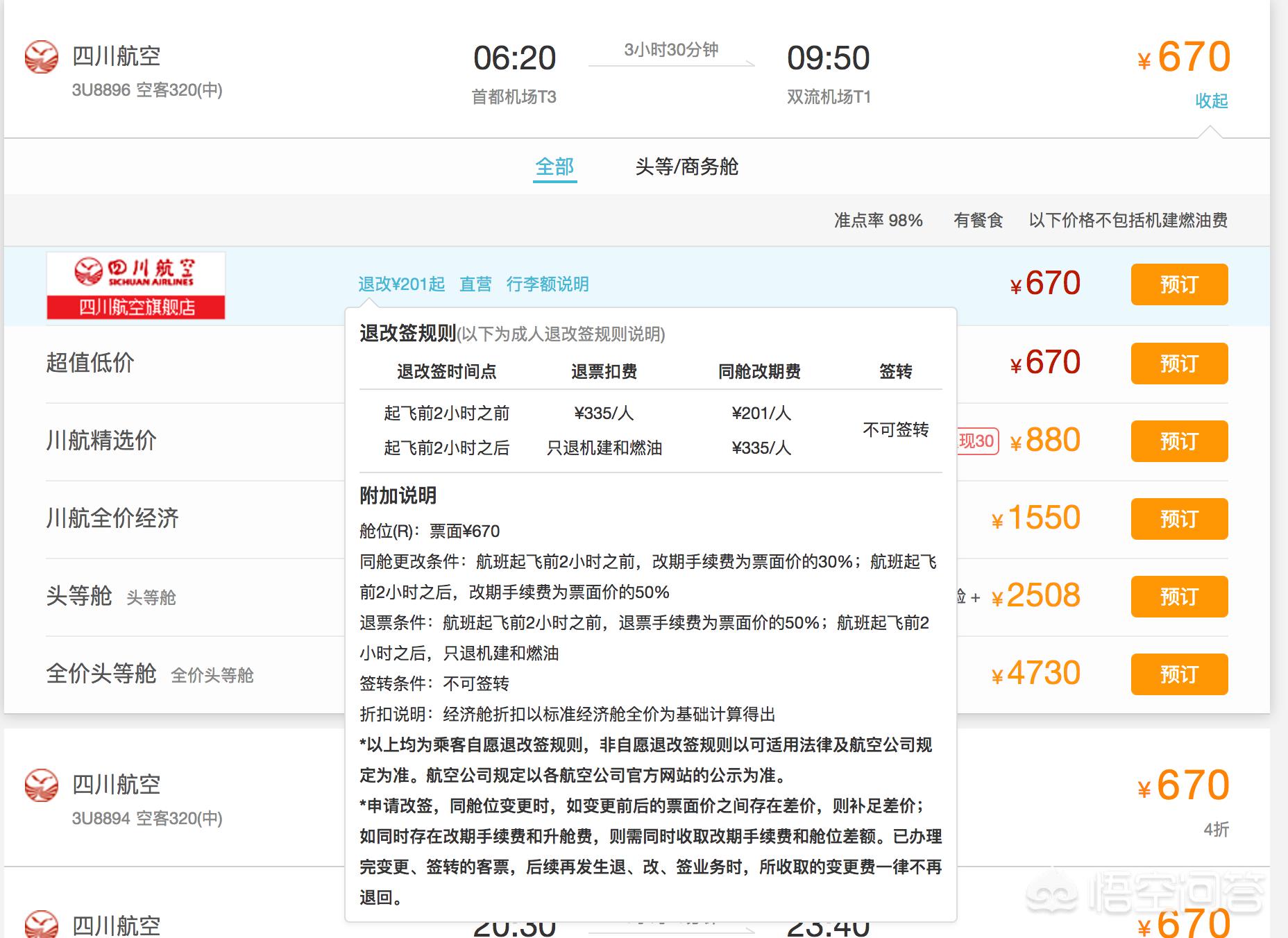Reserve the 全价头等舱 ¥4730 fare
Image resolution: width=1288 pixels, height=938 pixels.
1179,673
